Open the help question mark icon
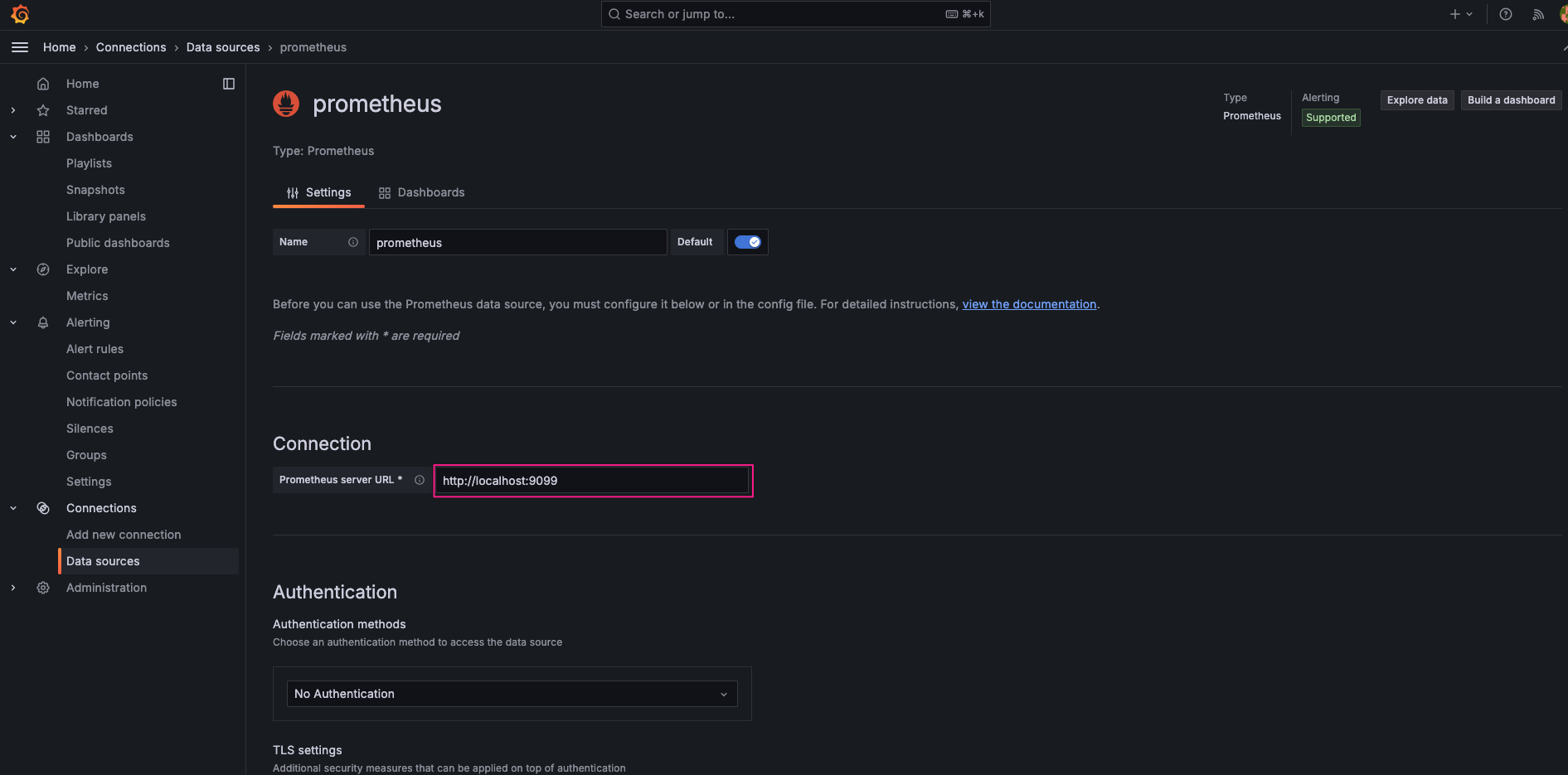Viewport: 1568px width, 775px height. 1506,14
